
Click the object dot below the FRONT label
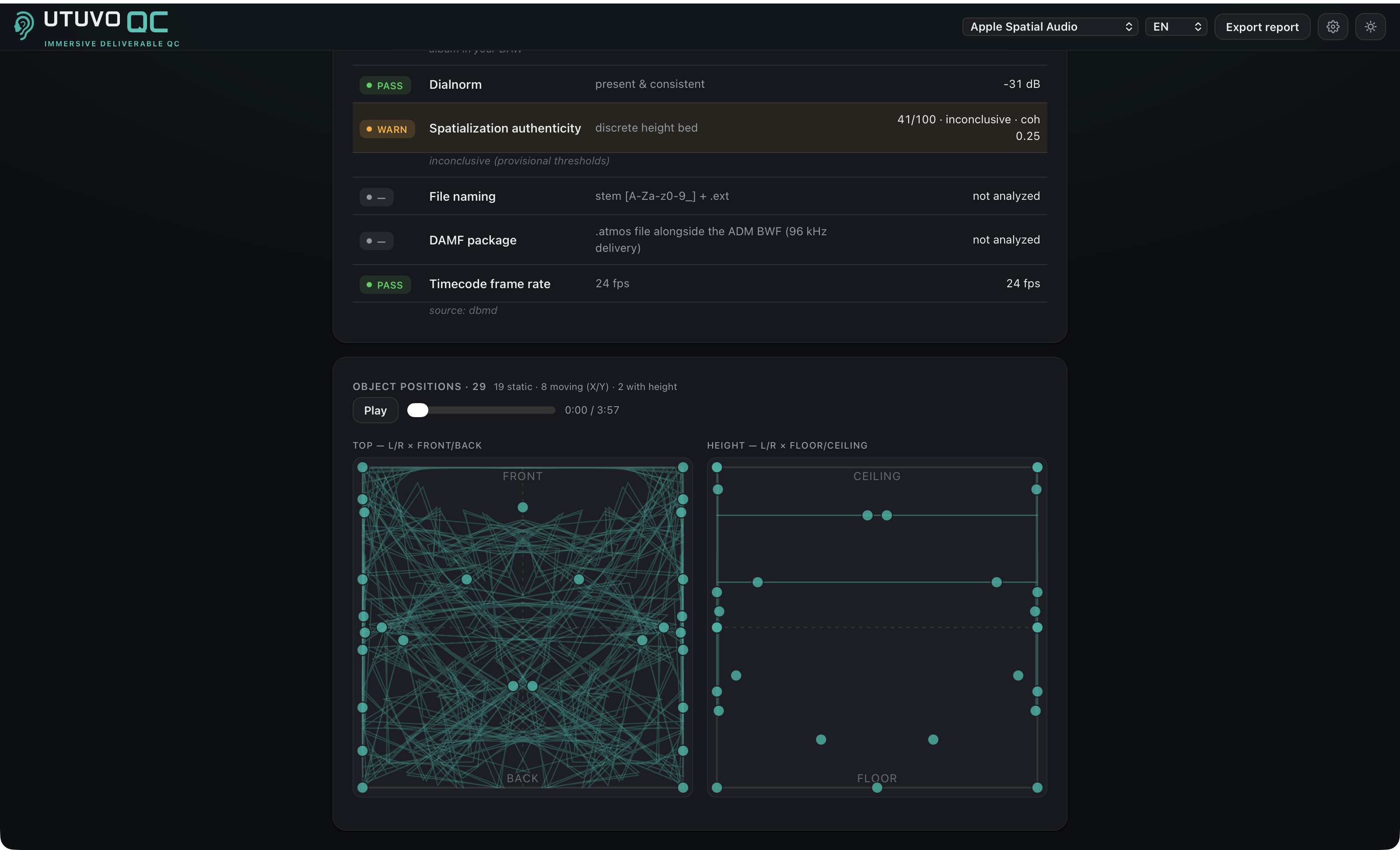(522, 507)
